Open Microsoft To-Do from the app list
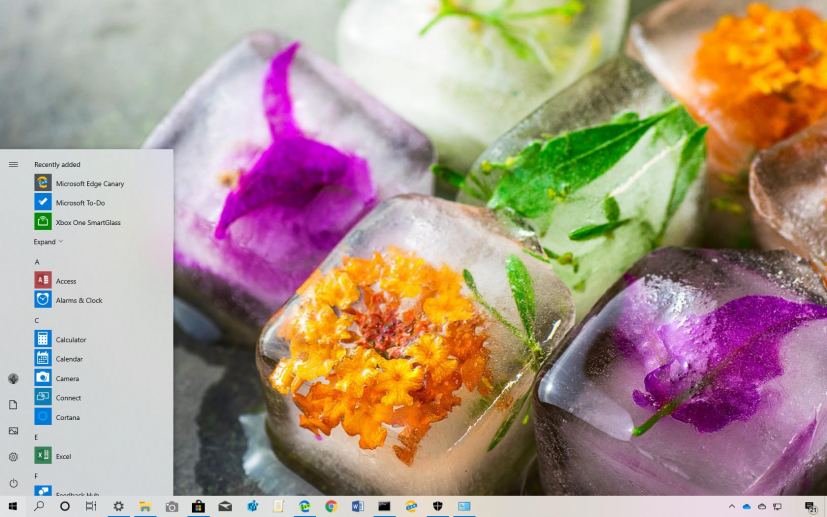Image resolution: width=827 pixels, height=517 pixels. 69,203
